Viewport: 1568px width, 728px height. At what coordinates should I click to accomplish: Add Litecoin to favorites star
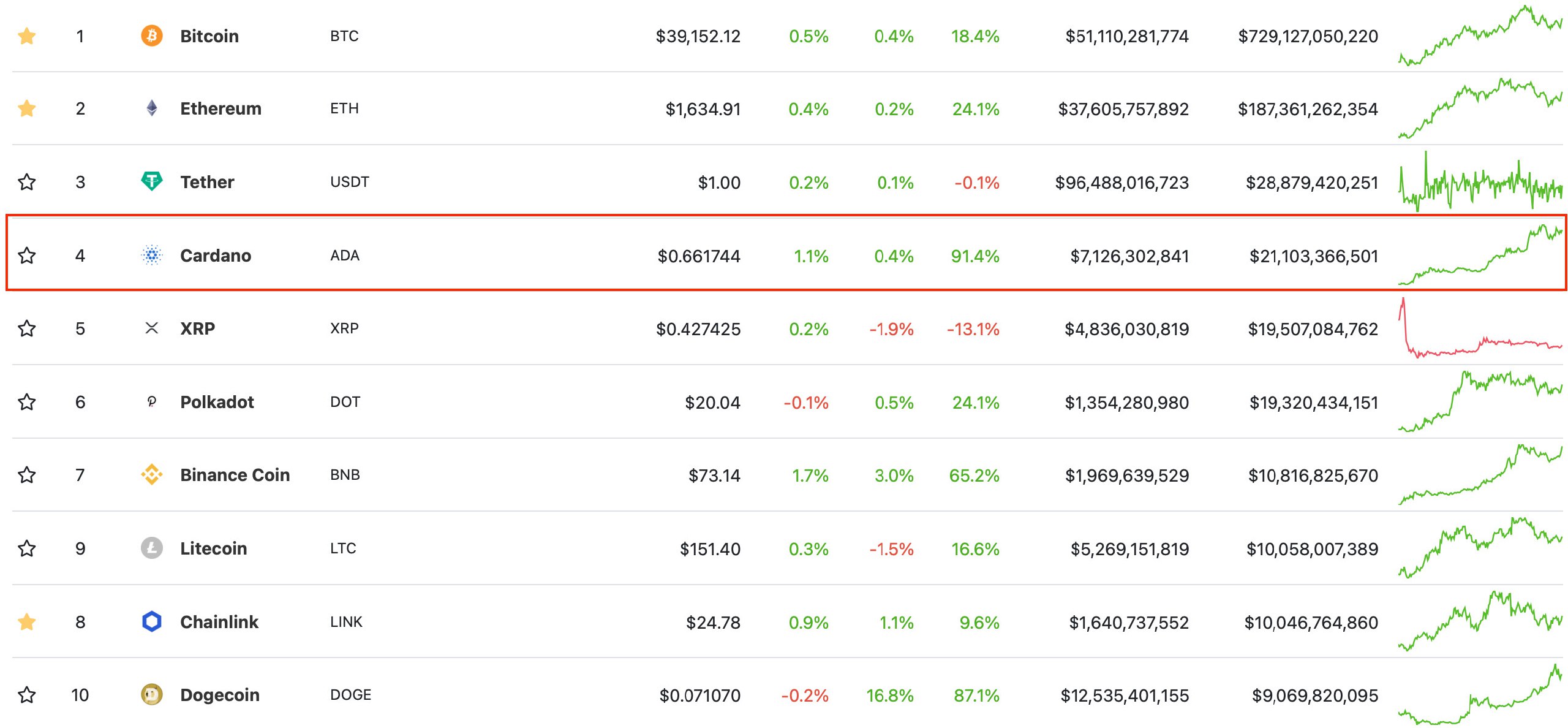point(27,548)
